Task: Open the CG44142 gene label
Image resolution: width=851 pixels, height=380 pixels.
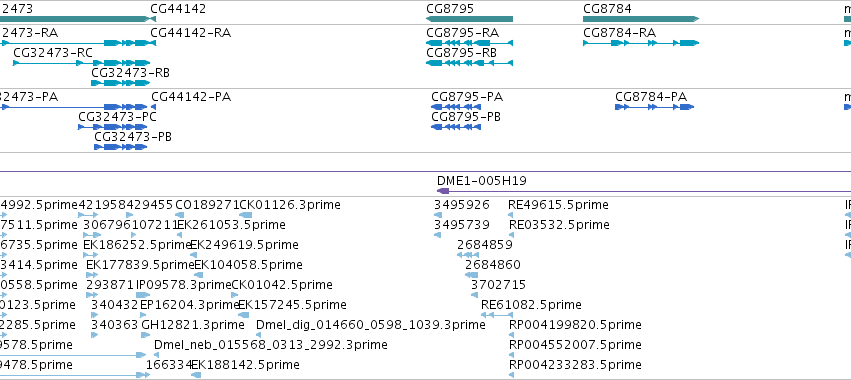Action: 178,9
